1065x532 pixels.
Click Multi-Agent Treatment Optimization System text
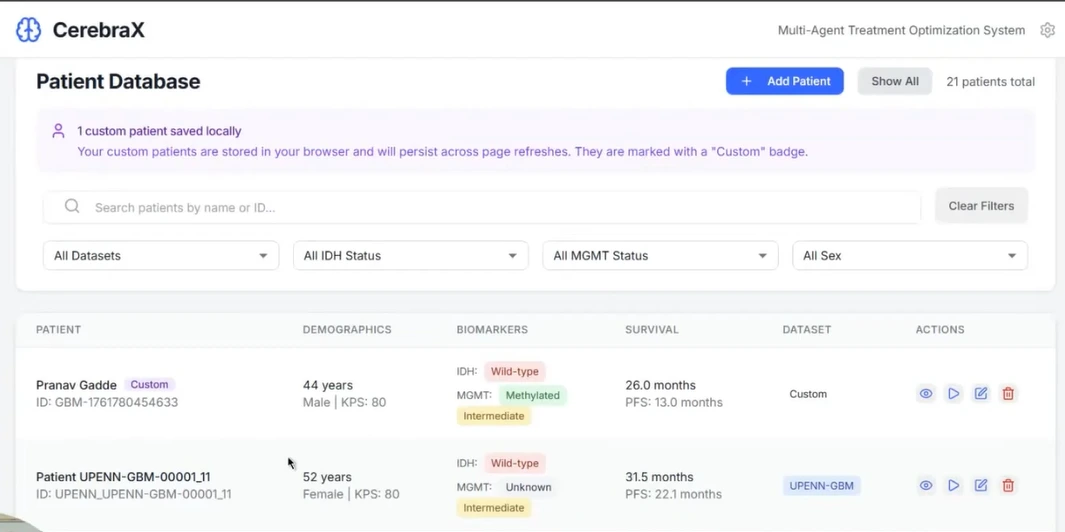pos(901,30)
